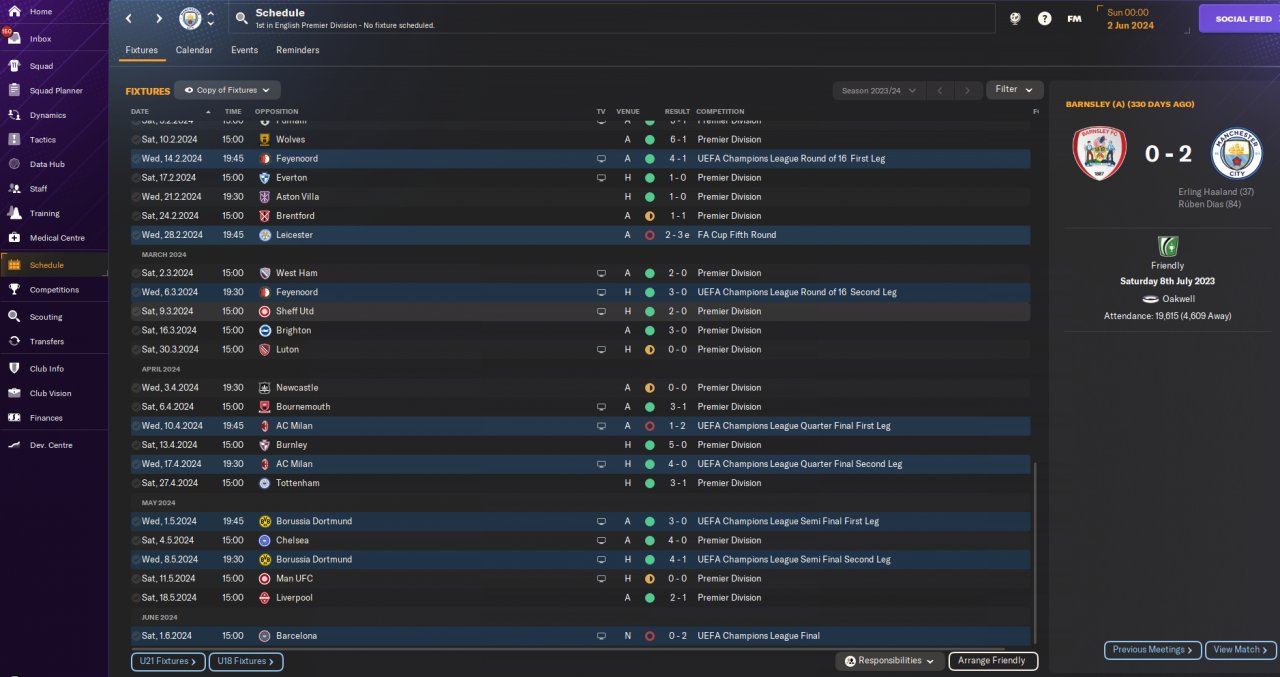
Task: Open Training in the sidebar
Action: point(54,213)
